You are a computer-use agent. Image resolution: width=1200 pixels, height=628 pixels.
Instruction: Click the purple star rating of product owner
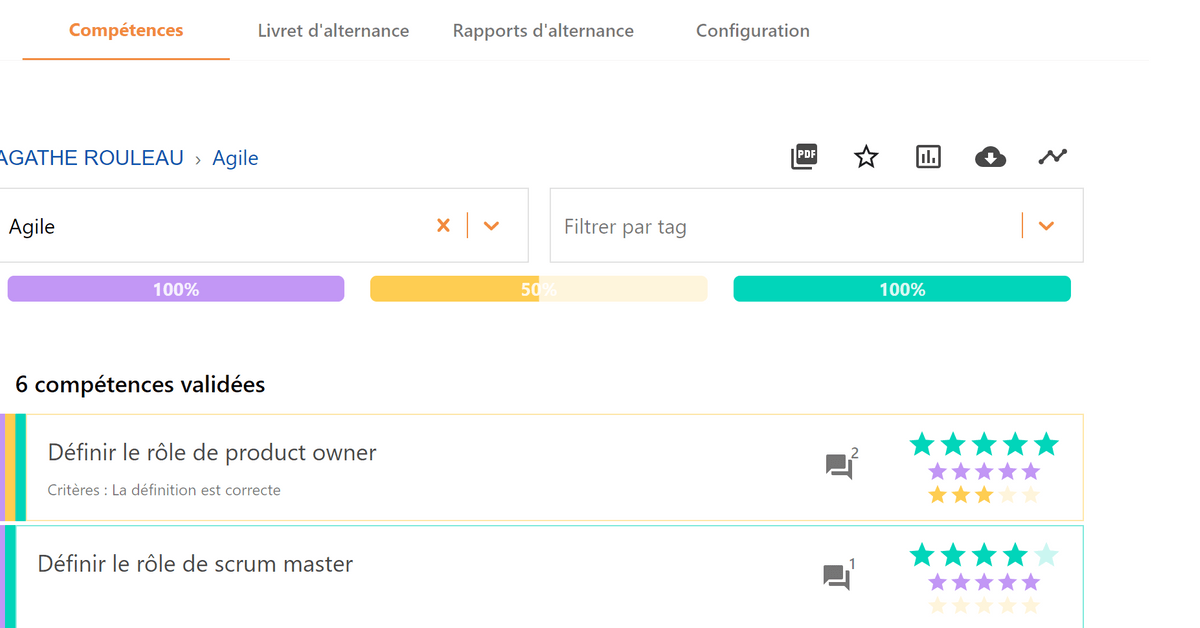[984, 471]
